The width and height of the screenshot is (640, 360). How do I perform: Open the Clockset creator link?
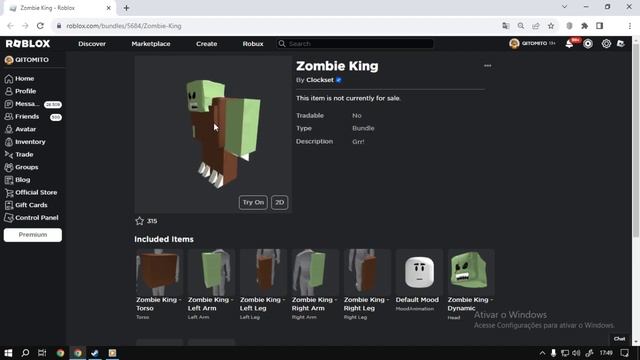point(320,80)
